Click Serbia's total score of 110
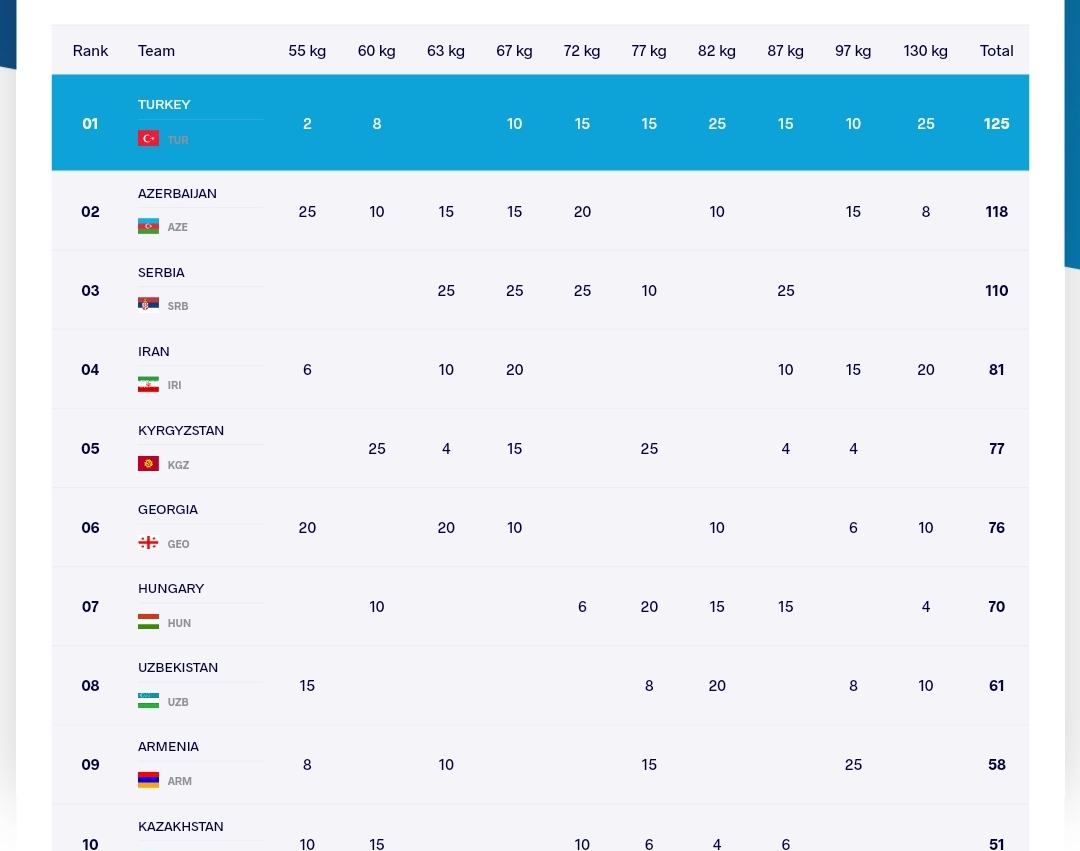Image resolution: width=1080 pixels, height=851 pixels. coord(996,291)
